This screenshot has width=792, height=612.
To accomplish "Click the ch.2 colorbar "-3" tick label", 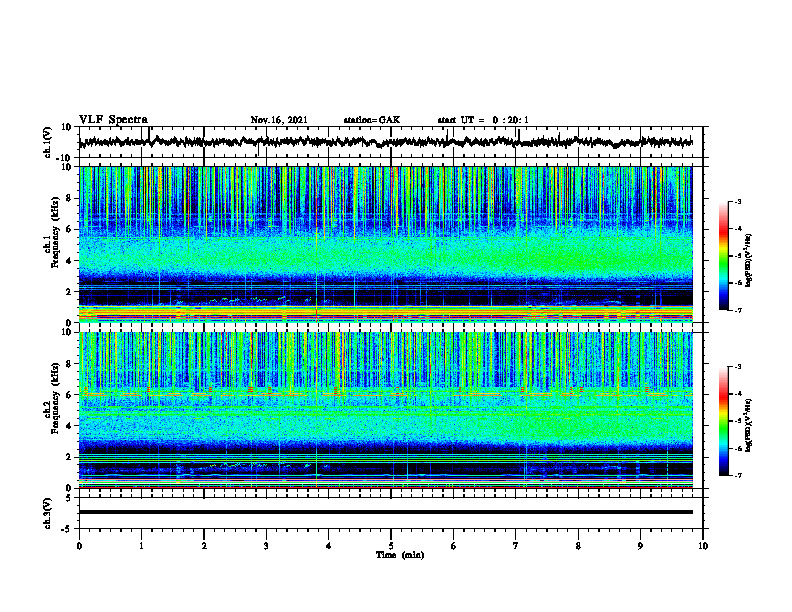I will click(738, 367).
